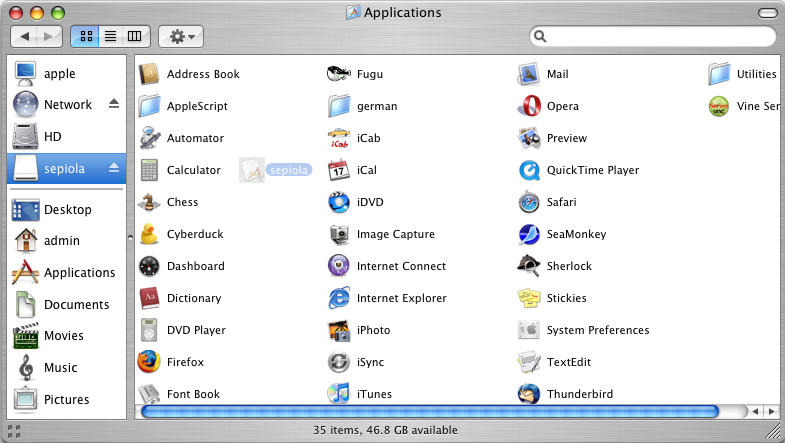The height and width of the screenshot is (443, 785).
Task: Open the Internet Connect icon
Action: click(339, 266)
